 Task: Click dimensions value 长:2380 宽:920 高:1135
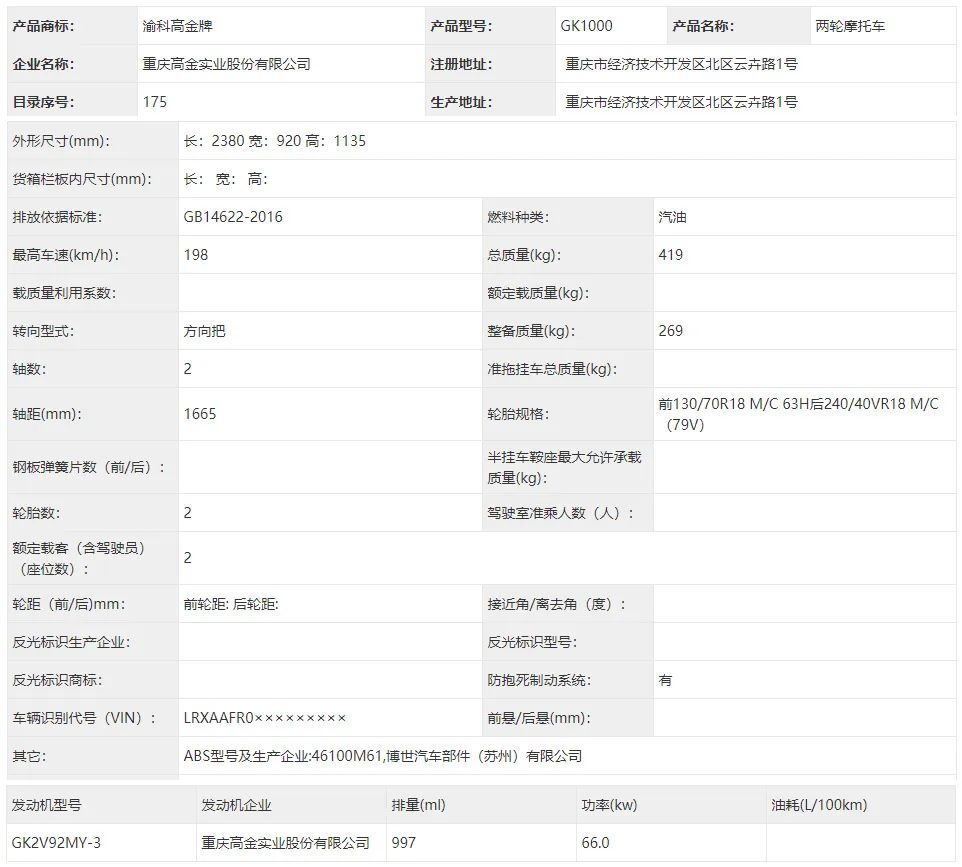[275, 141]
